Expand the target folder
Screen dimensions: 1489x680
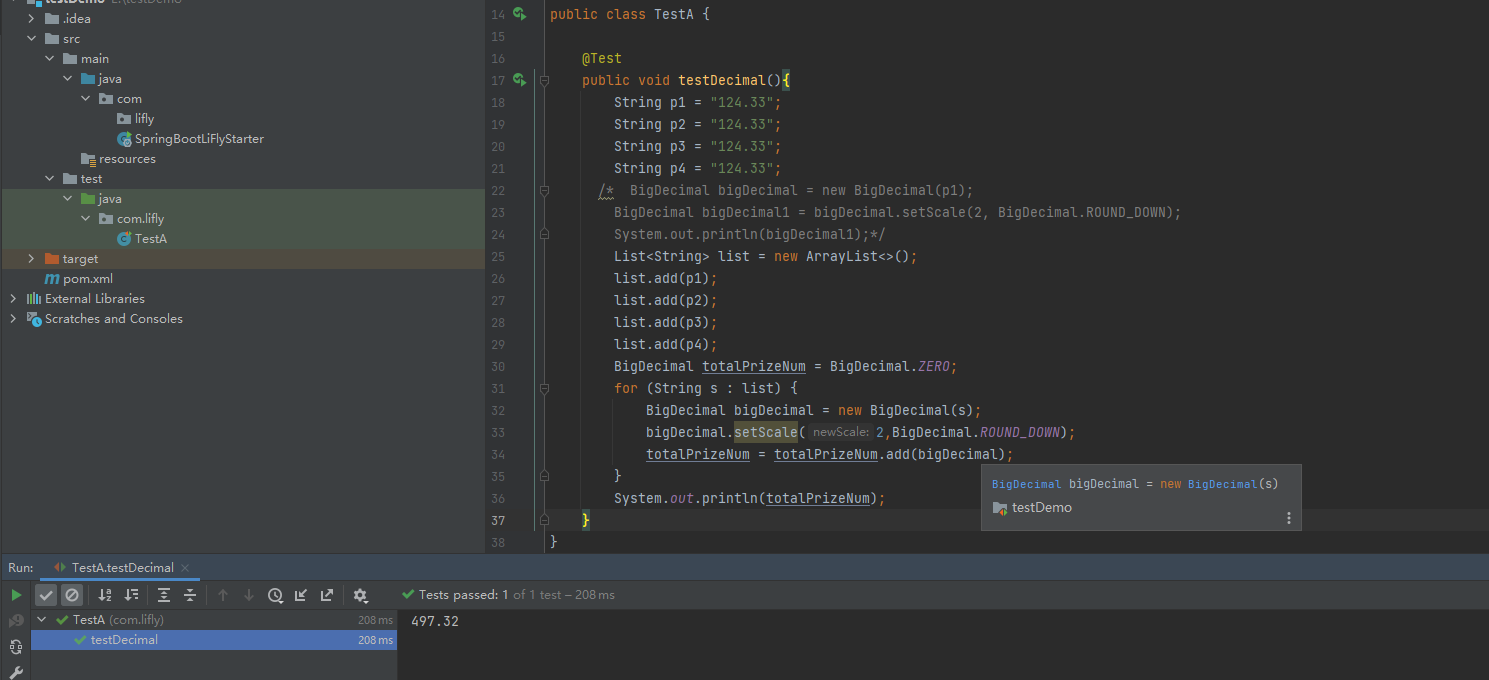click(31, 259)
